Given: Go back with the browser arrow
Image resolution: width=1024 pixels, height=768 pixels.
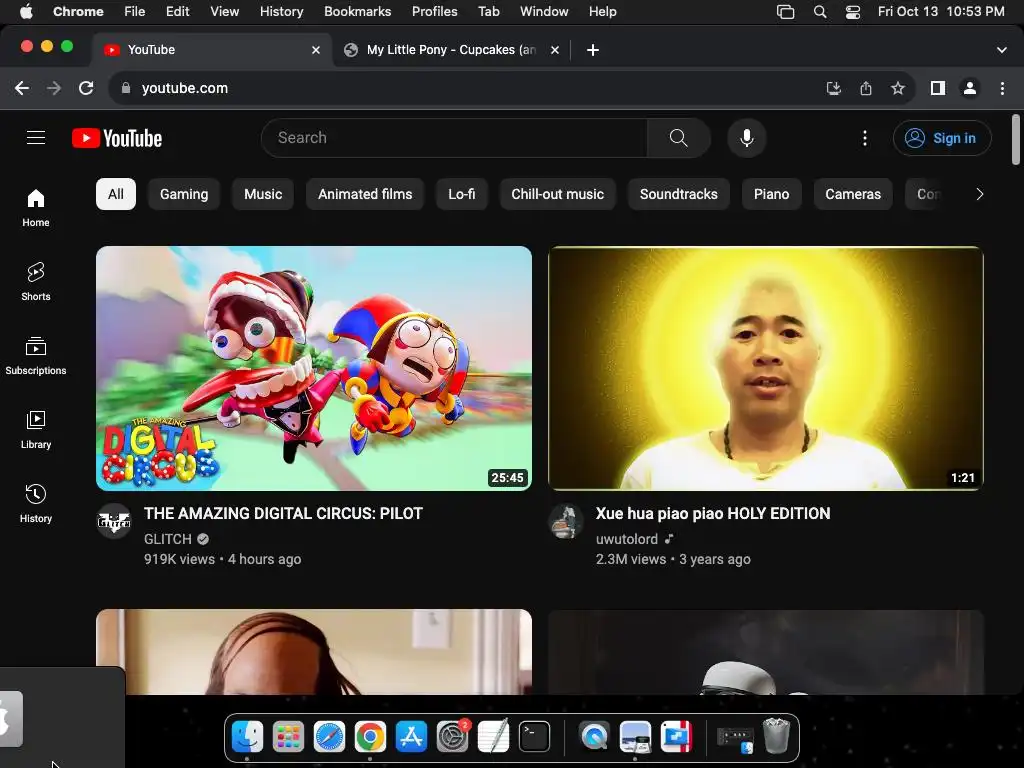Looking at the screenshot, I should tap(22, 88).
